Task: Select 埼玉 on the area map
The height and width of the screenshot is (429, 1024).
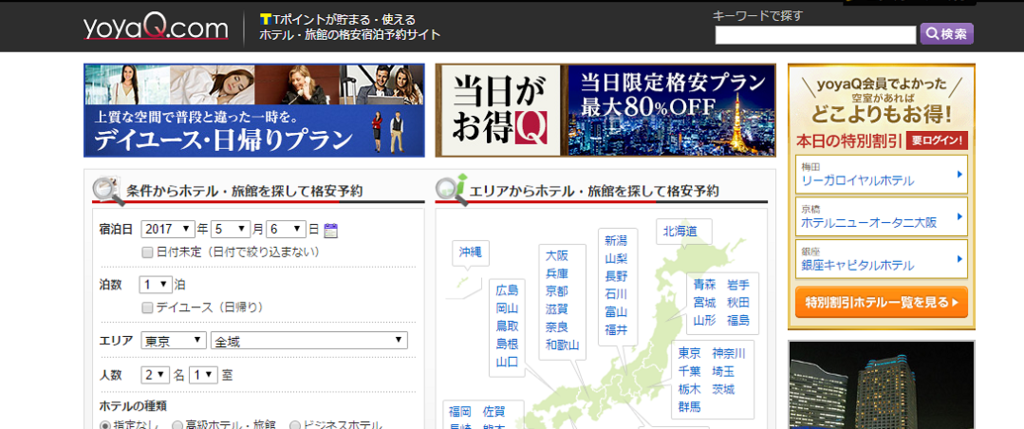Action: (723, 371)
